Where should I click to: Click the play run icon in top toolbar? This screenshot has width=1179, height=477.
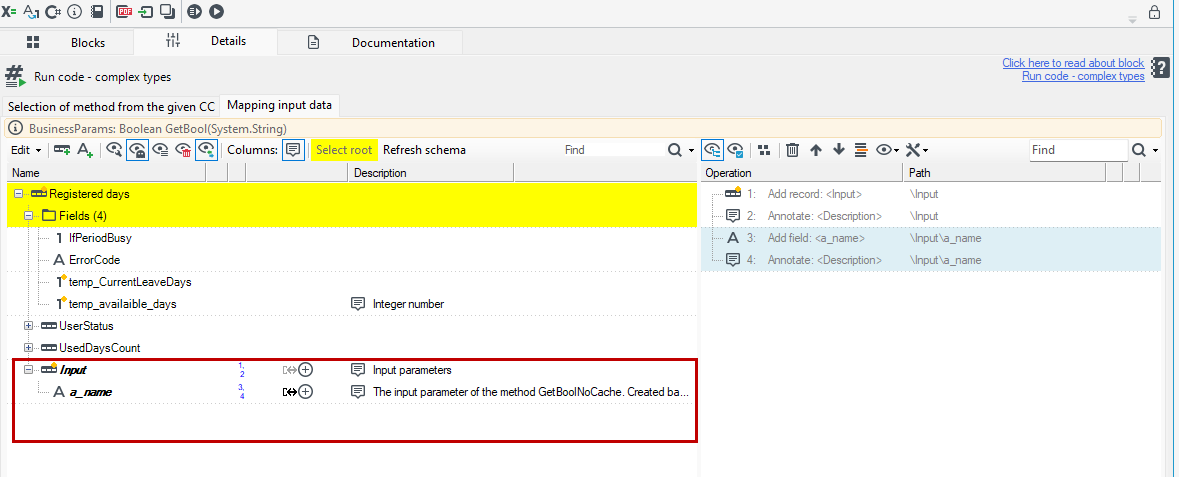[217, 11]
